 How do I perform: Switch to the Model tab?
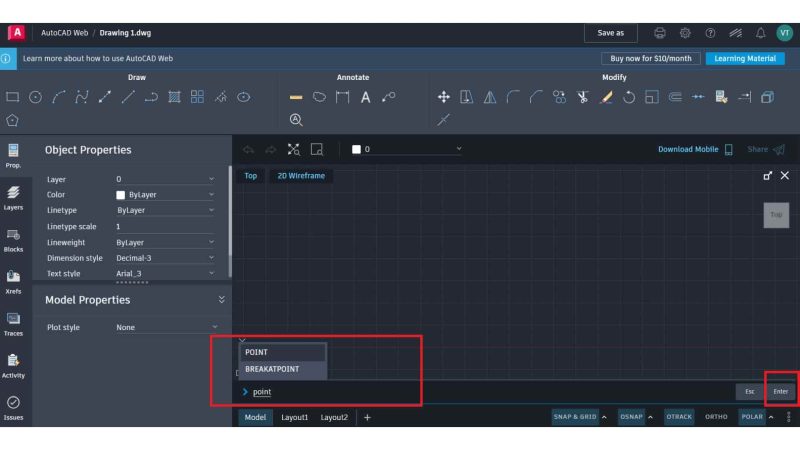(x=255, y=417)
